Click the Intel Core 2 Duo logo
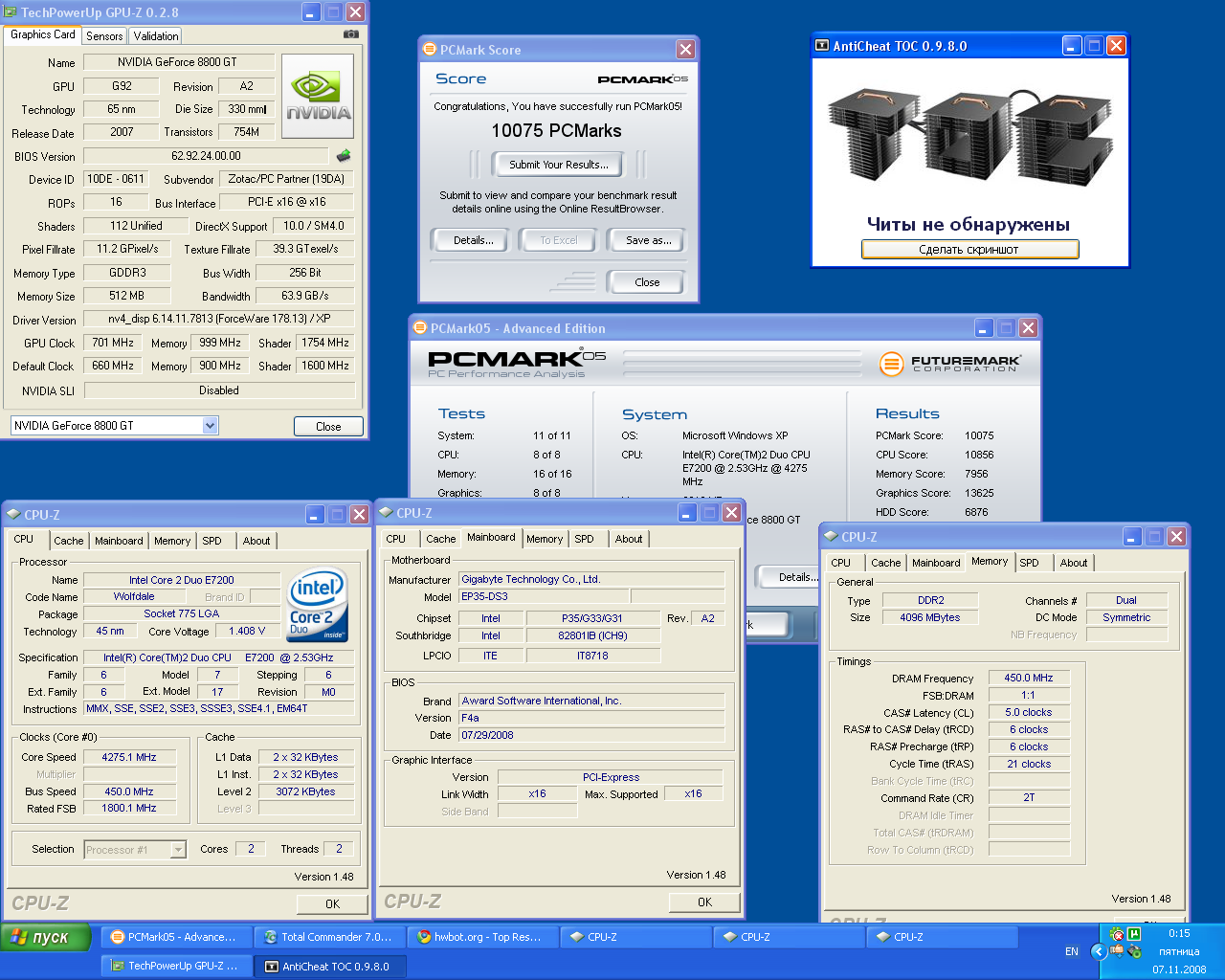 (318, 606)
